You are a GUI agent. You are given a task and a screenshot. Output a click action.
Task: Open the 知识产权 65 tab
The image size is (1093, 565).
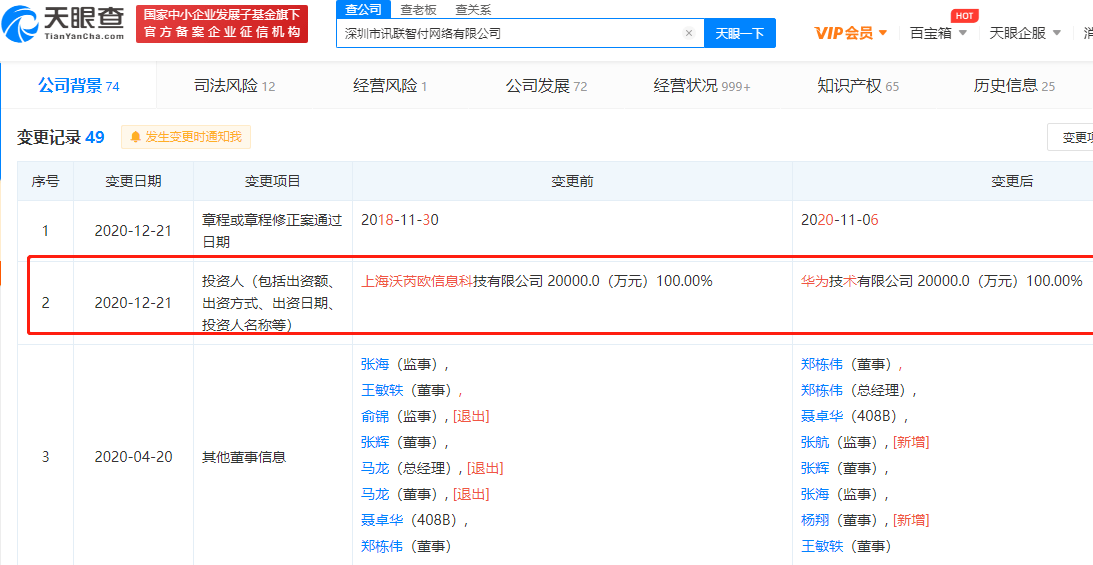[857, 86]
